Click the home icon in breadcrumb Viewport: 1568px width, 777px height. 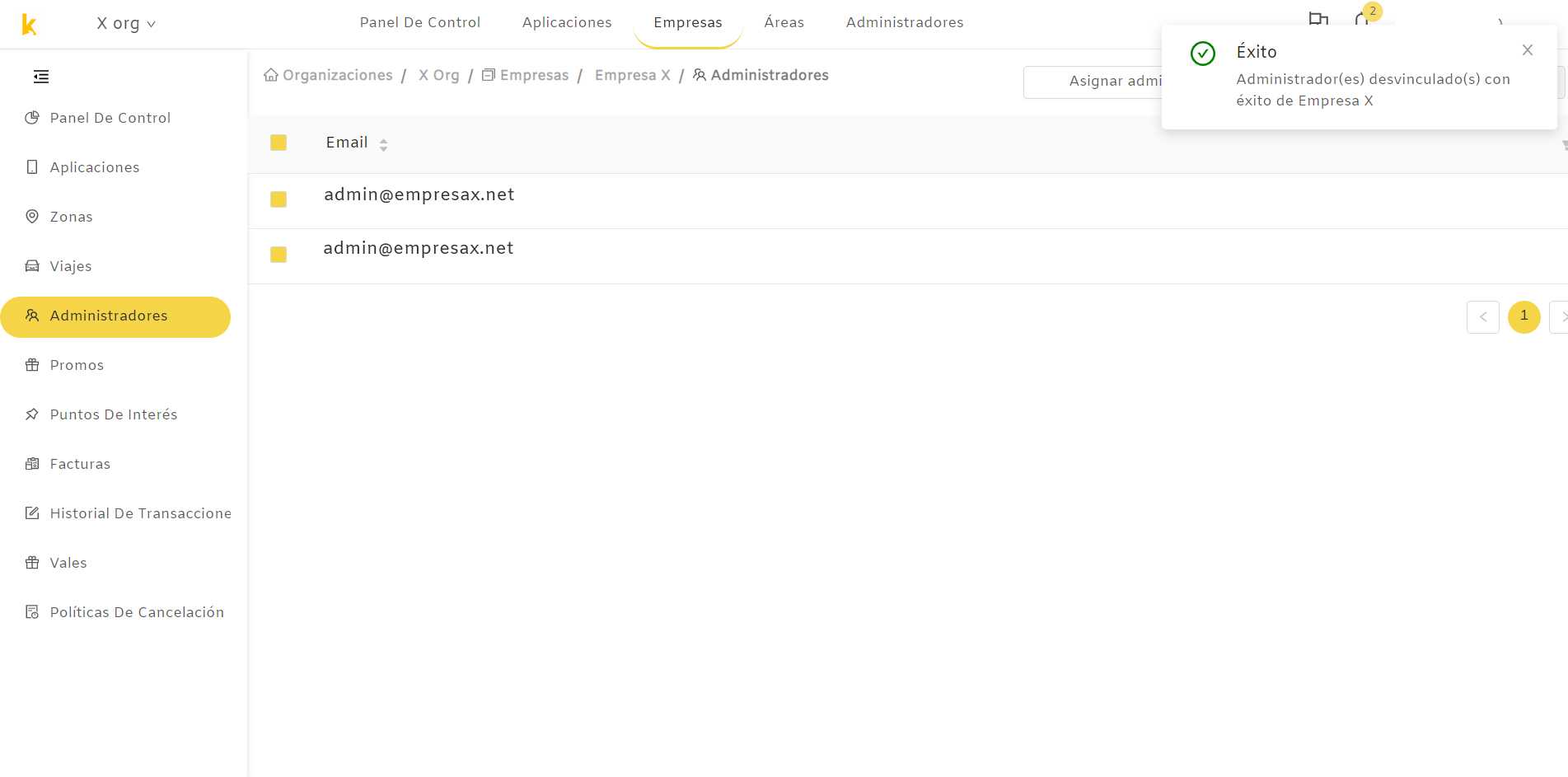tap(270, 75)
